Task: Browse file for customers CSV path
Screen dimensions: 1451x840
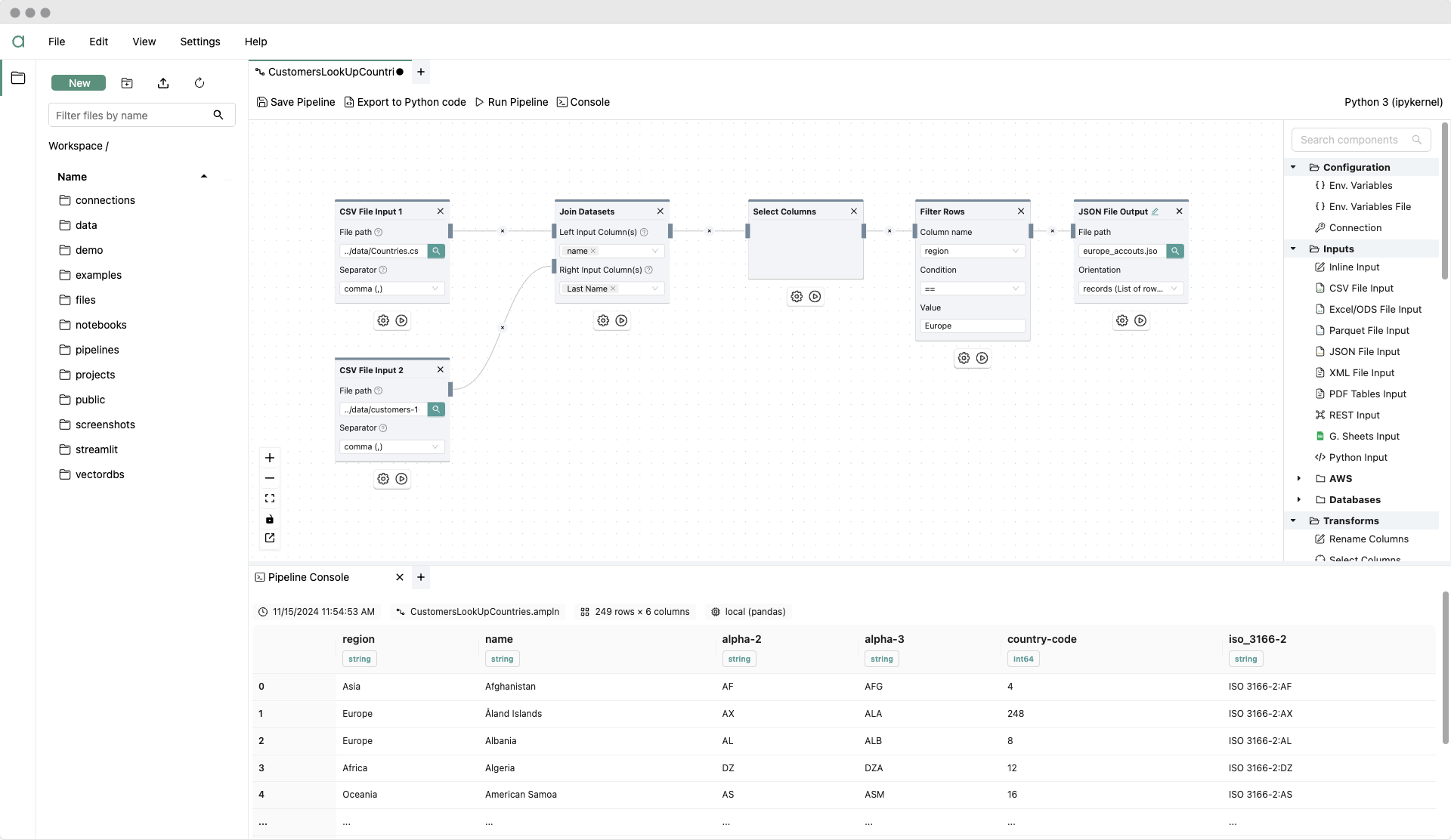Action: click(436, 409)
